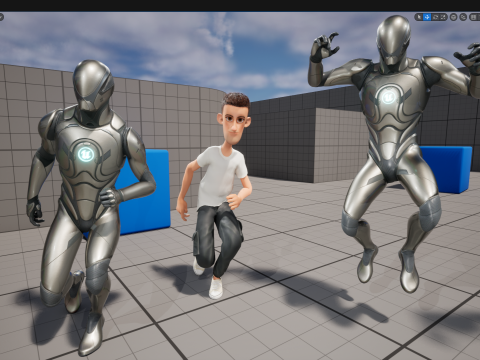
Task: Toggle the grid snapping button
Action: [473, 17]
